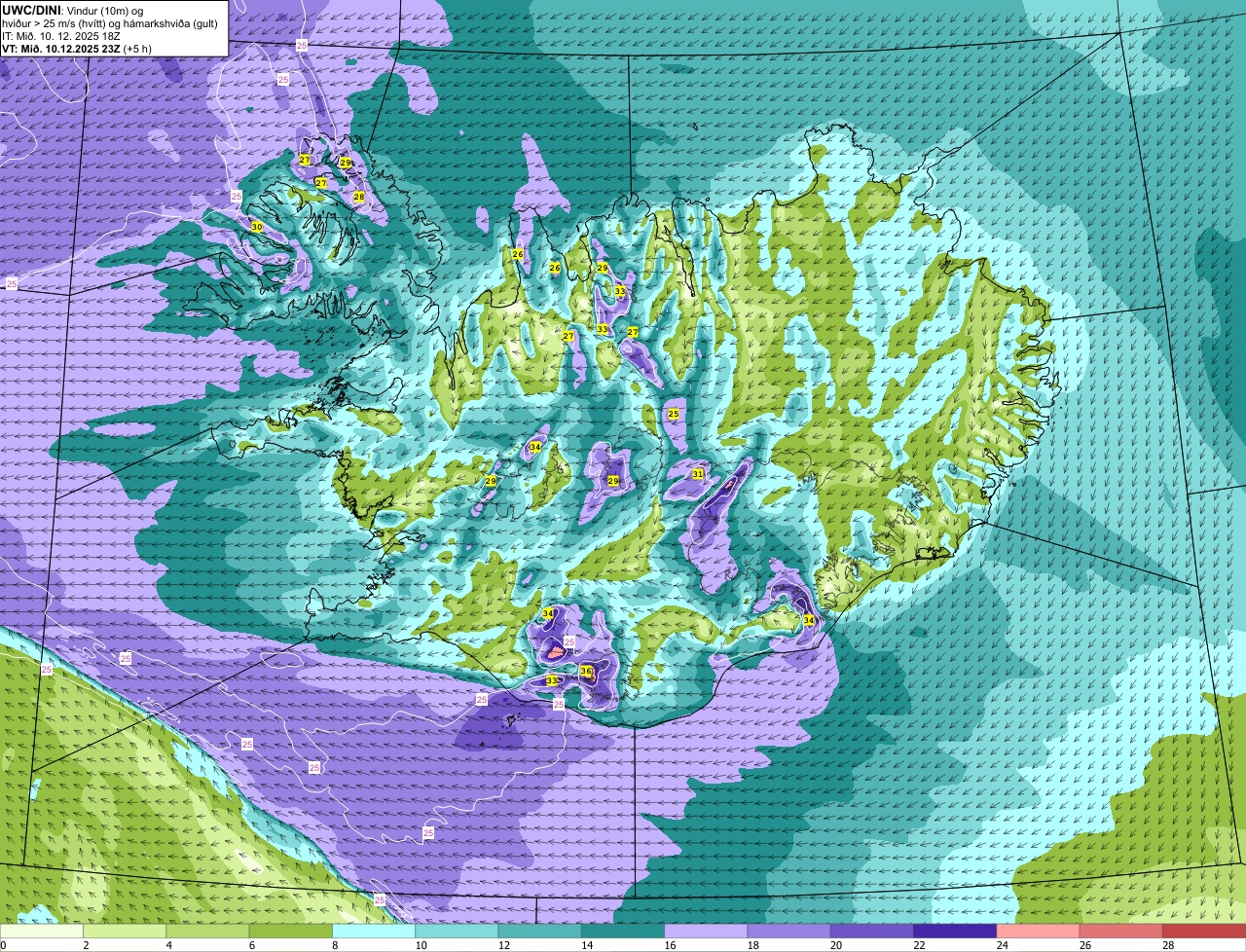Click legend tick label 10

pos(421,945)
